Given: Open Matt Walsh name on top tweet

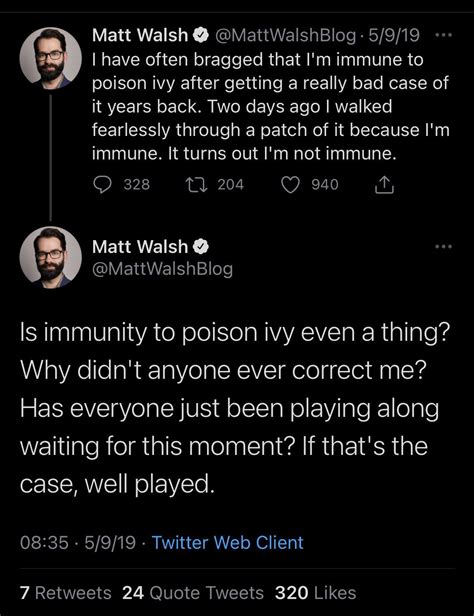Looking at the screenshot, I should 140,35.
